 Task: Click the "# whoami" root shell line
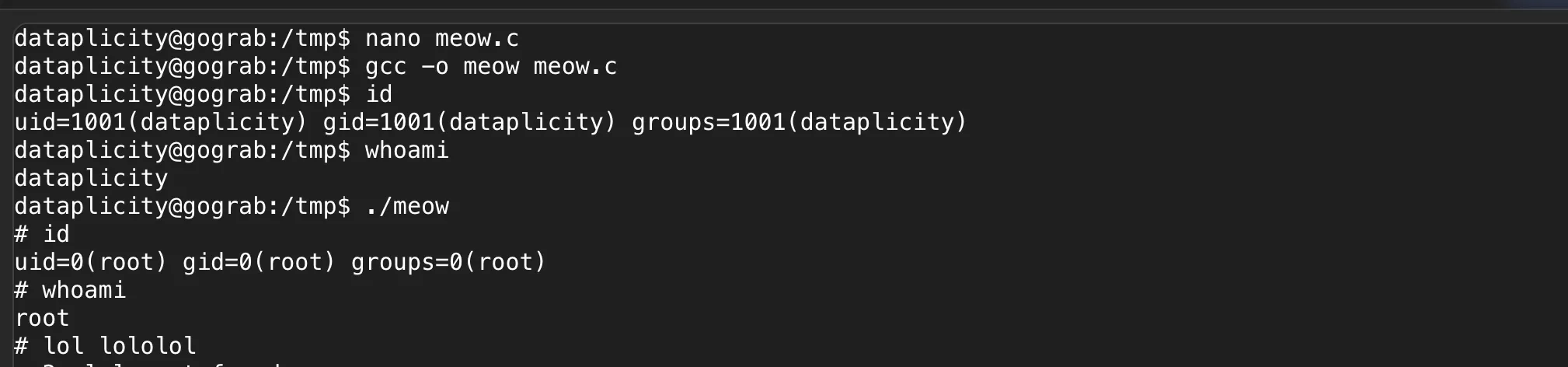[x=70, y=290]
